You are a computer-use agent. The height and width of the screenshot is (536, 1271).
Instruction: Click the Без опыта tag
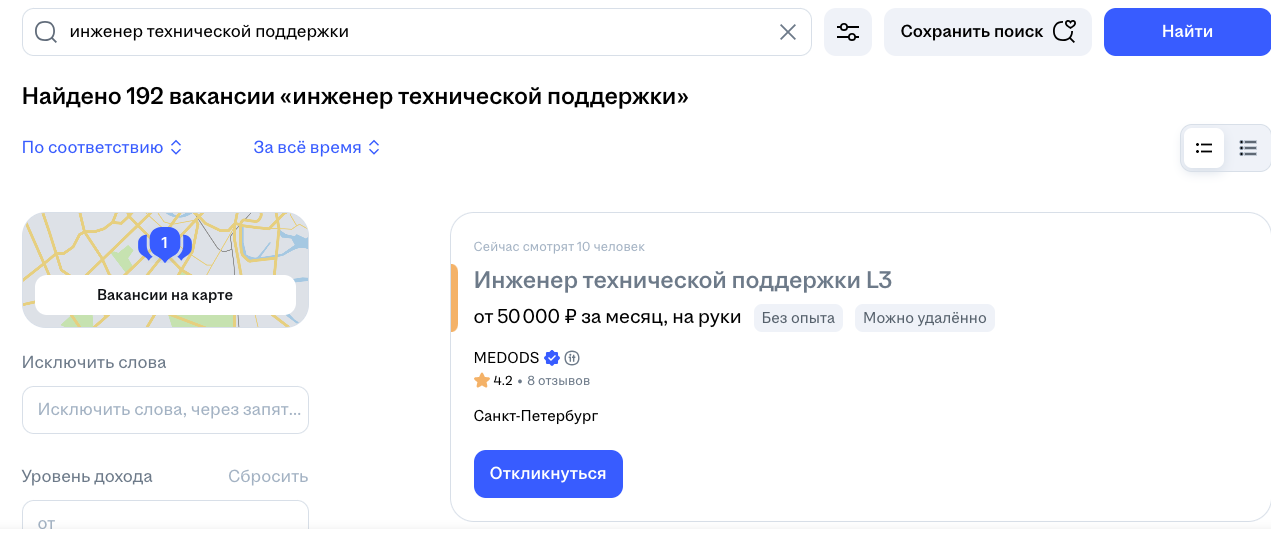click(798, 318)
